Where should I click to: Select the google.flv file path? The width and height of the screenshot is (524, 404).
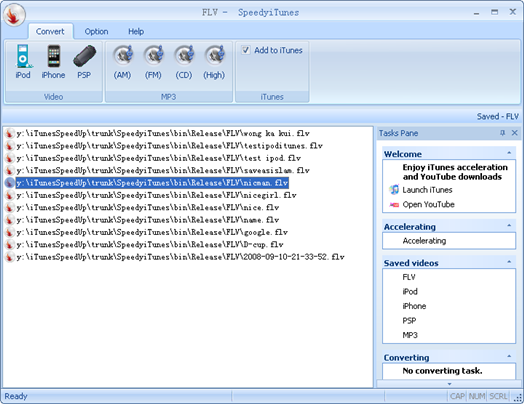(x=152, y=233)
